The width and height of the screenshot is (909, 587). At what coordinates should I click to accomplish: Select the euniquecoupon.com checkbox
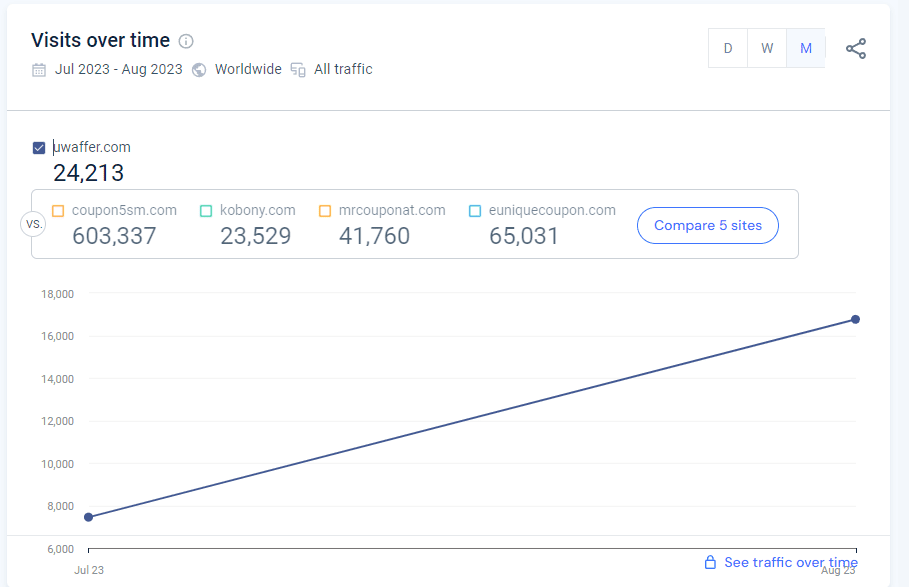pos(475,211)
